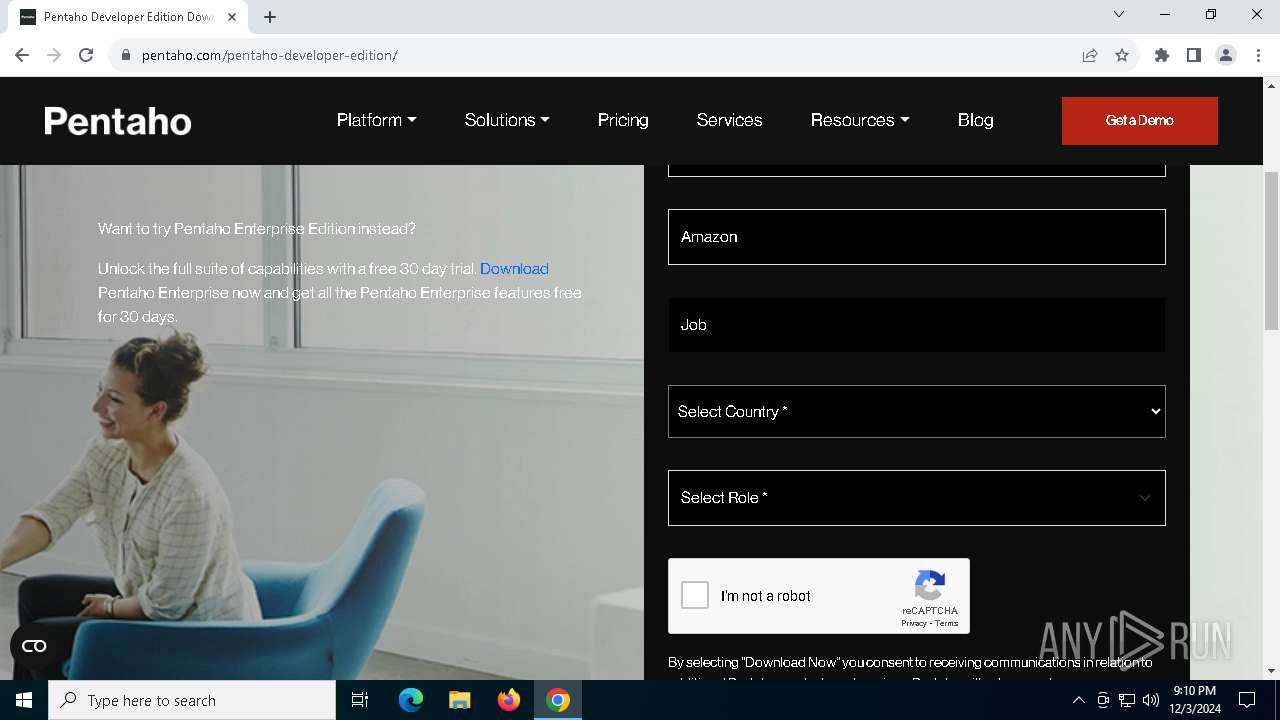
Task: Open the reCAPTCHA Privacy link
Action: pyautogui.click(x=913, y=623)
